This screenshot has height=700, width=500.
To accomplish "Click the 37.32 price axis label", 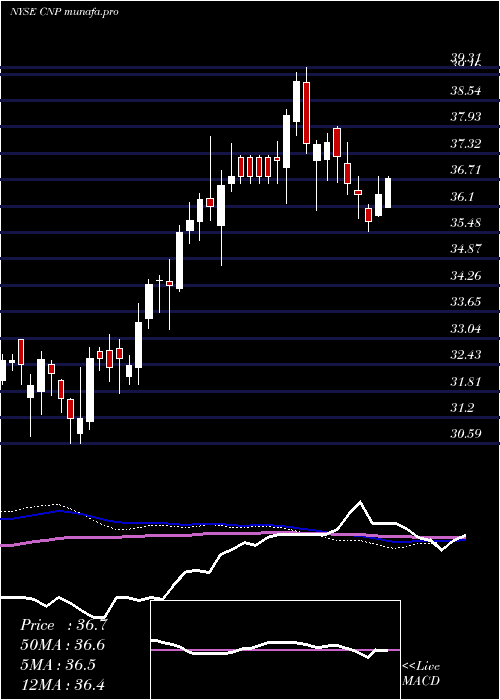I will (466, 144).
